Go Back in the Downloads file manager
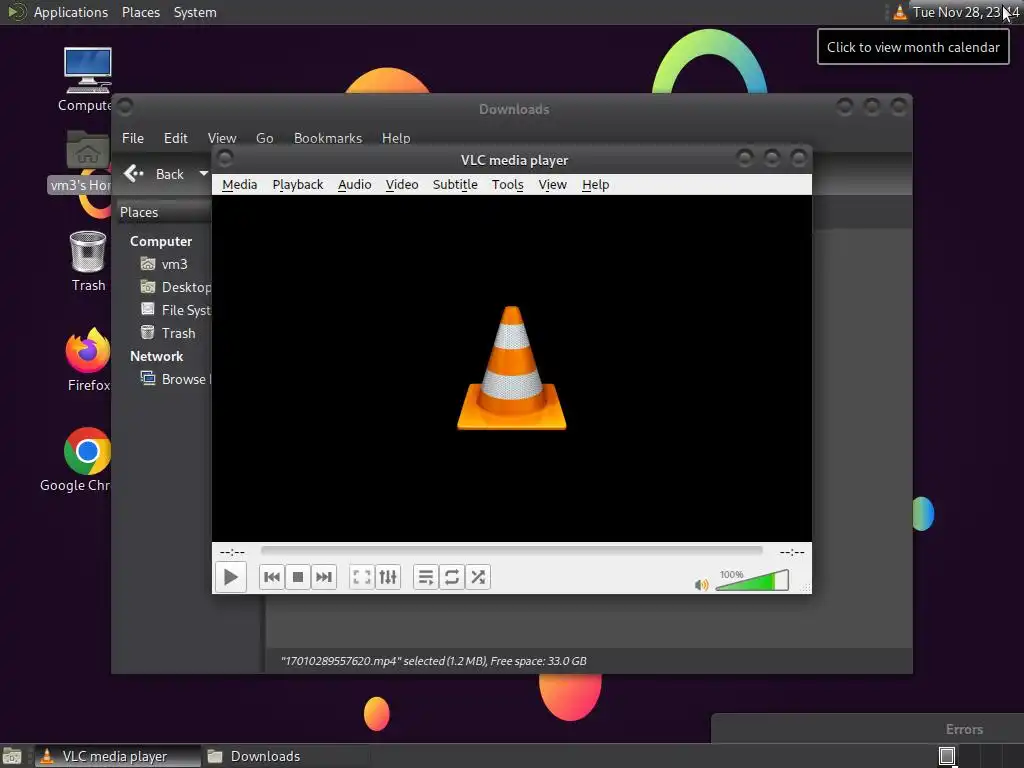 pos(155,174)
